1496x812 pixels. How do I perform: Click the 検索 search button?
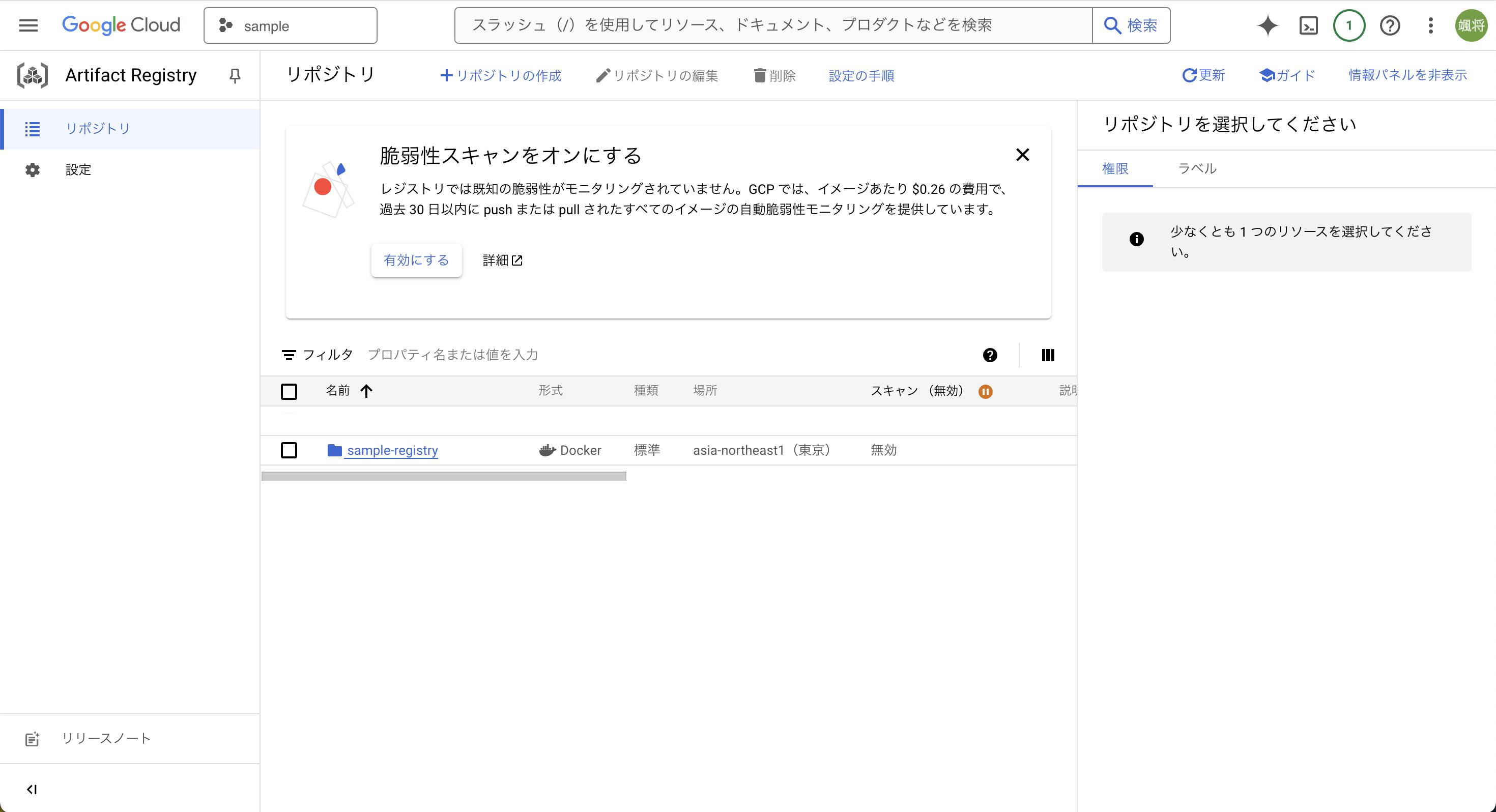[x=1131, y=25]
